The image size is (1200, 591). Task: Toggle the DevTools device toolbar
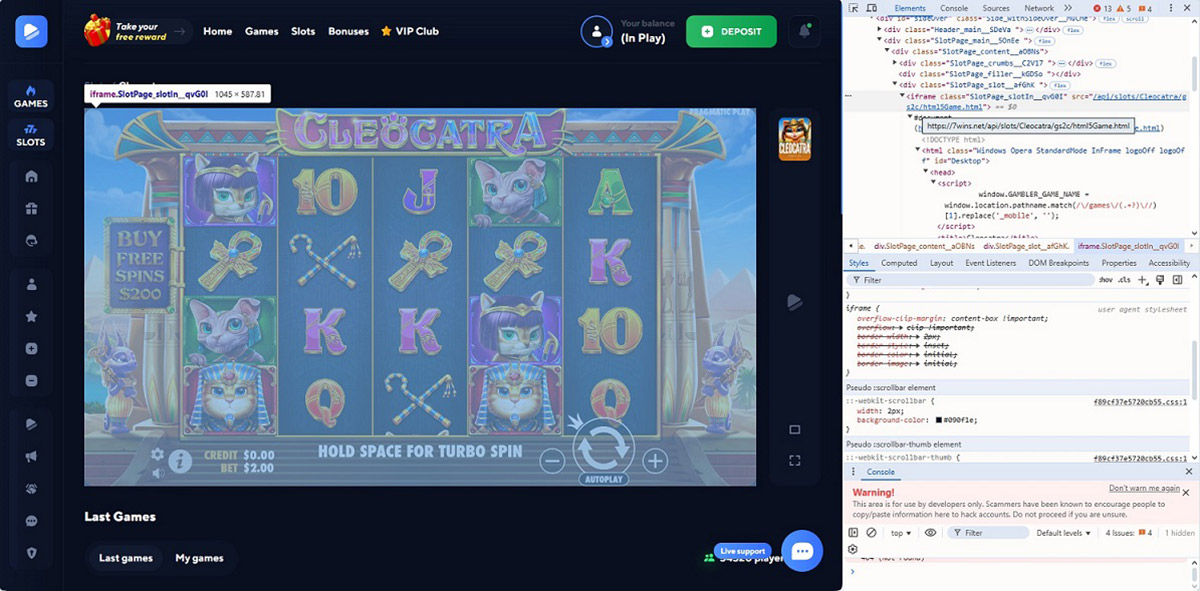click(871, 8)
